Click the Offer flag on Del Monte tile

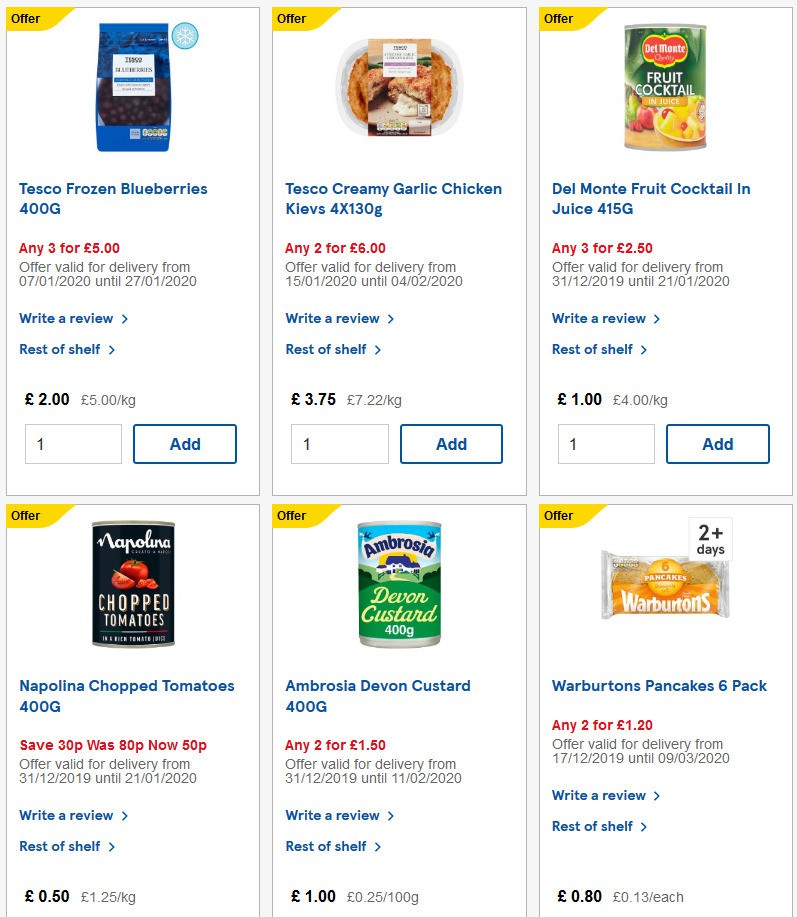(x=556, y=16)
